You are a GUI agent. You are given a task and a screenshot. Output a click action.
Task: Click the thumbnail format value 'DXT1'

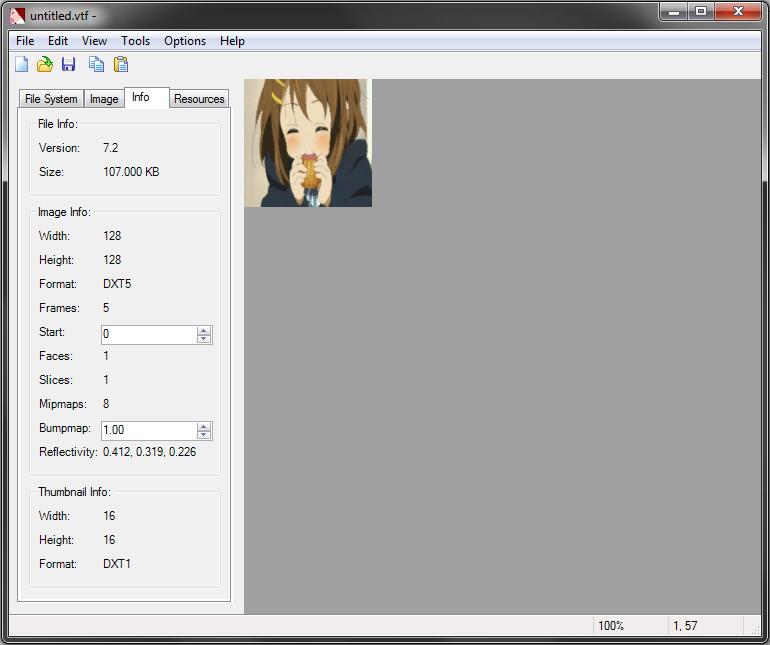click(x=116, y=564)
